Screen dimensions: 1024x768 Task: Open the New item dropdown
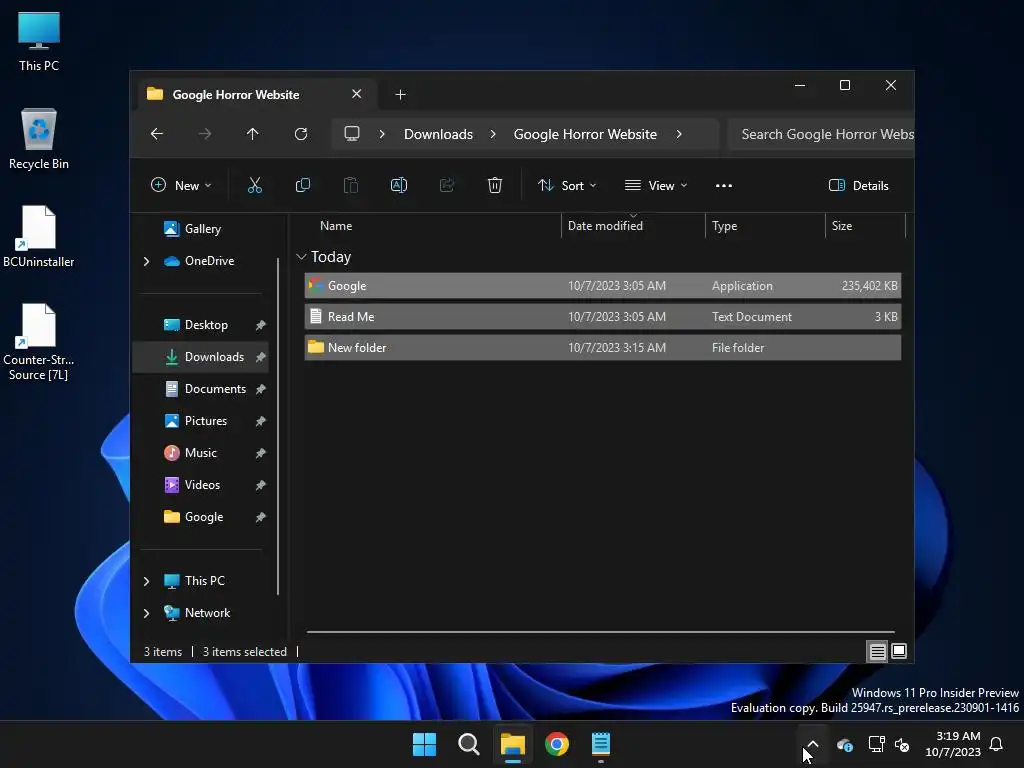[182, 185]
